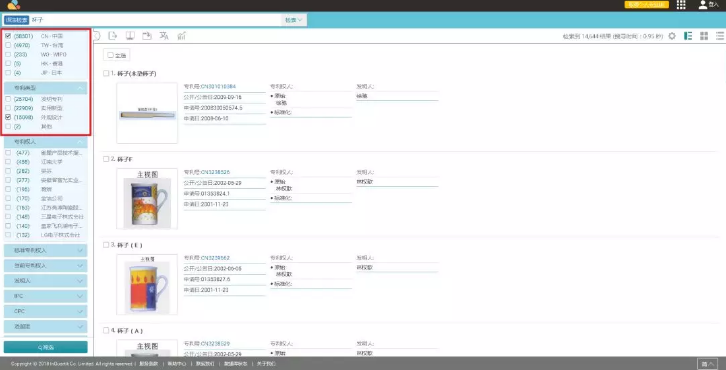Select result 4 杯子 ( A ) checkbox
726x370 pixels.
106,330
